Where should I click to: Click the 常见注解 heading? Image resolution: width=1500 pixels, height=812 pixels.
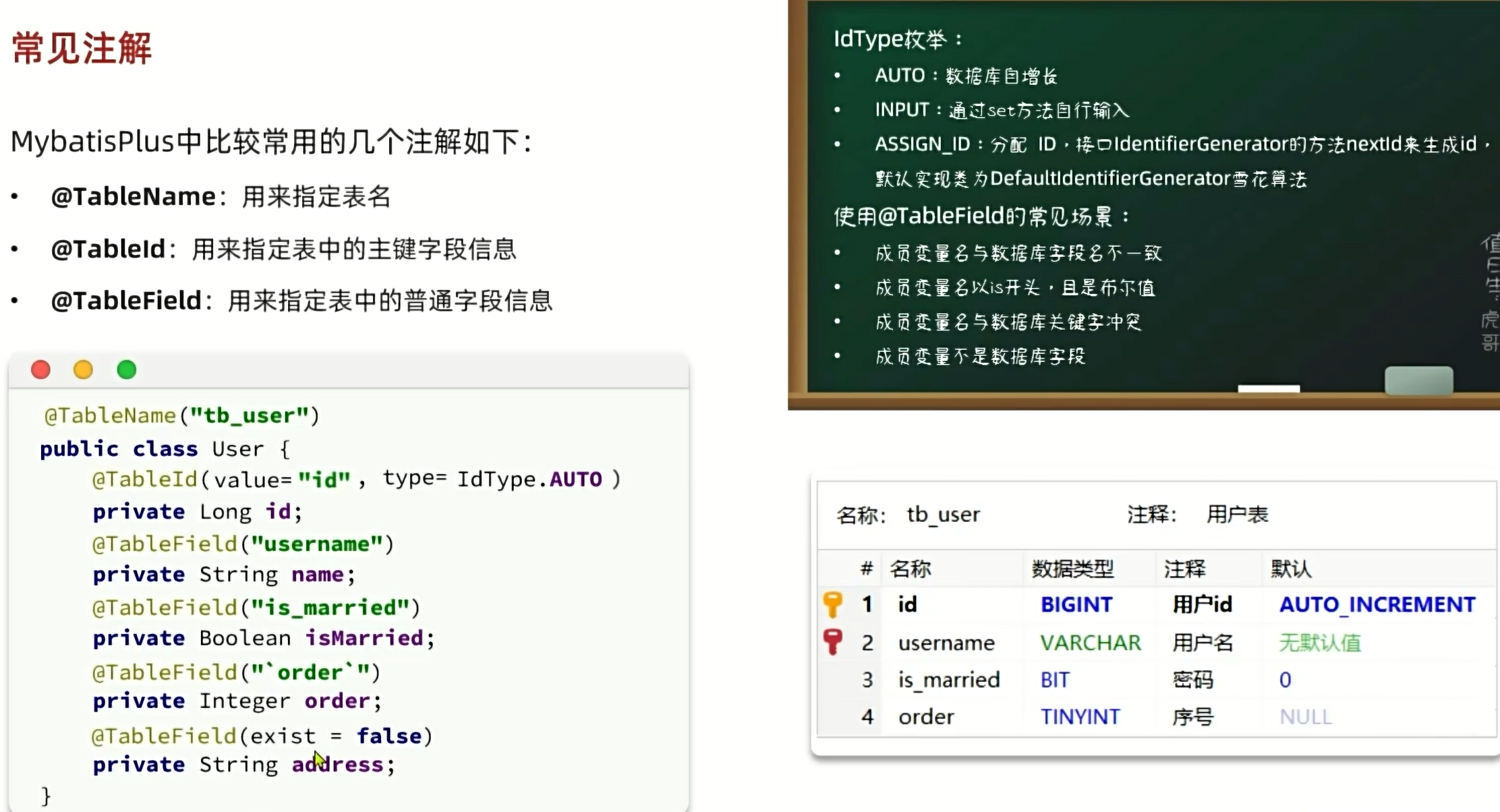point(82,48)
